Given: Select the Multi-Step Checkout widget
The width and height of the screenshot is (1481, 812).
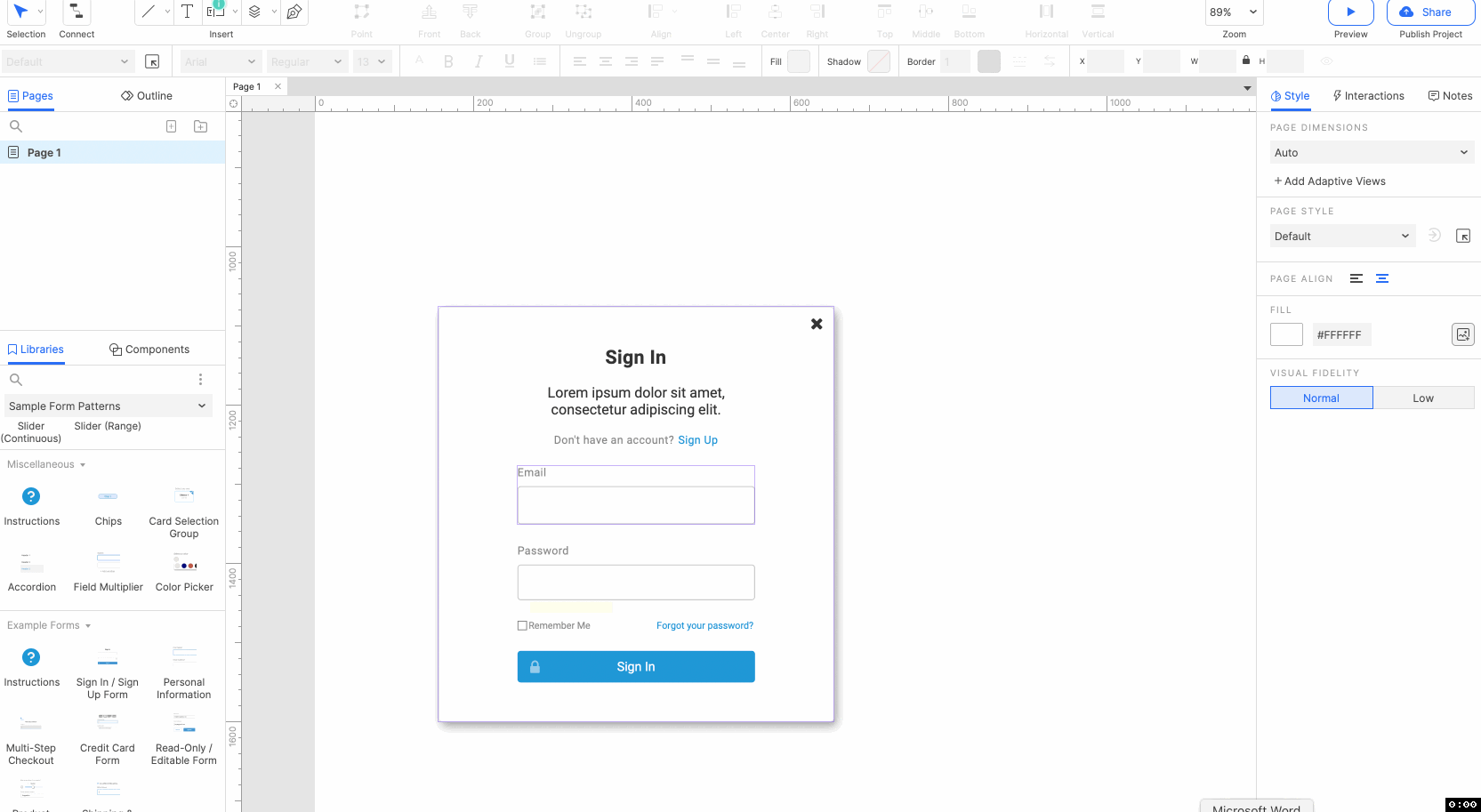Looking at the screenshot, I should coord(31,739).
